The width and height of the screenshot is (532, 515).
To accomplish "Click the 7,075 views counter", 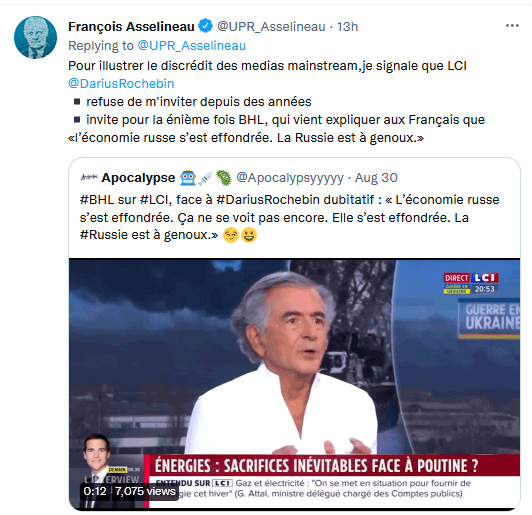I will 145,491.
